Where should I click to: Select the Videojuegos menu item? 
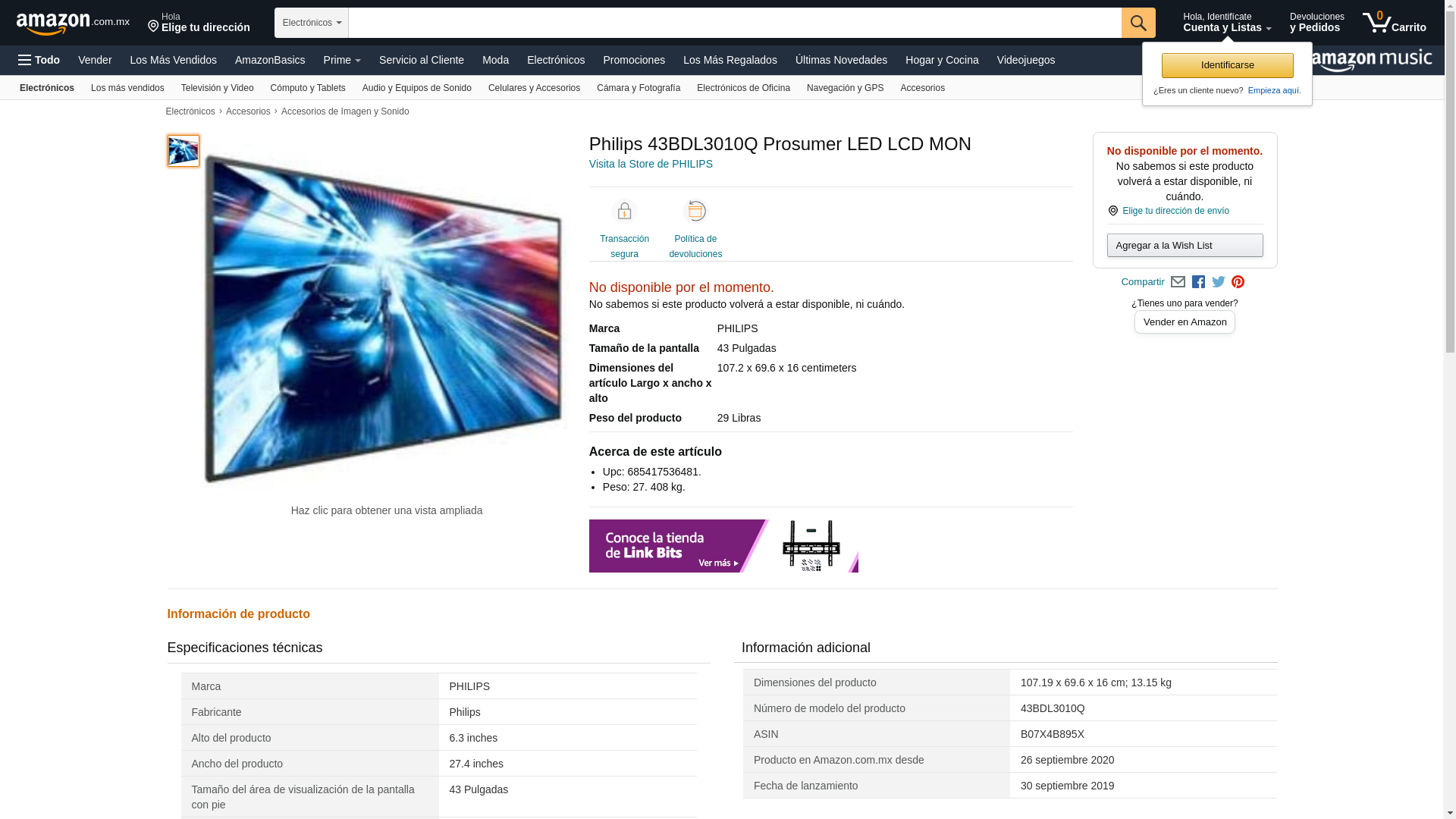pos(1025,60)
